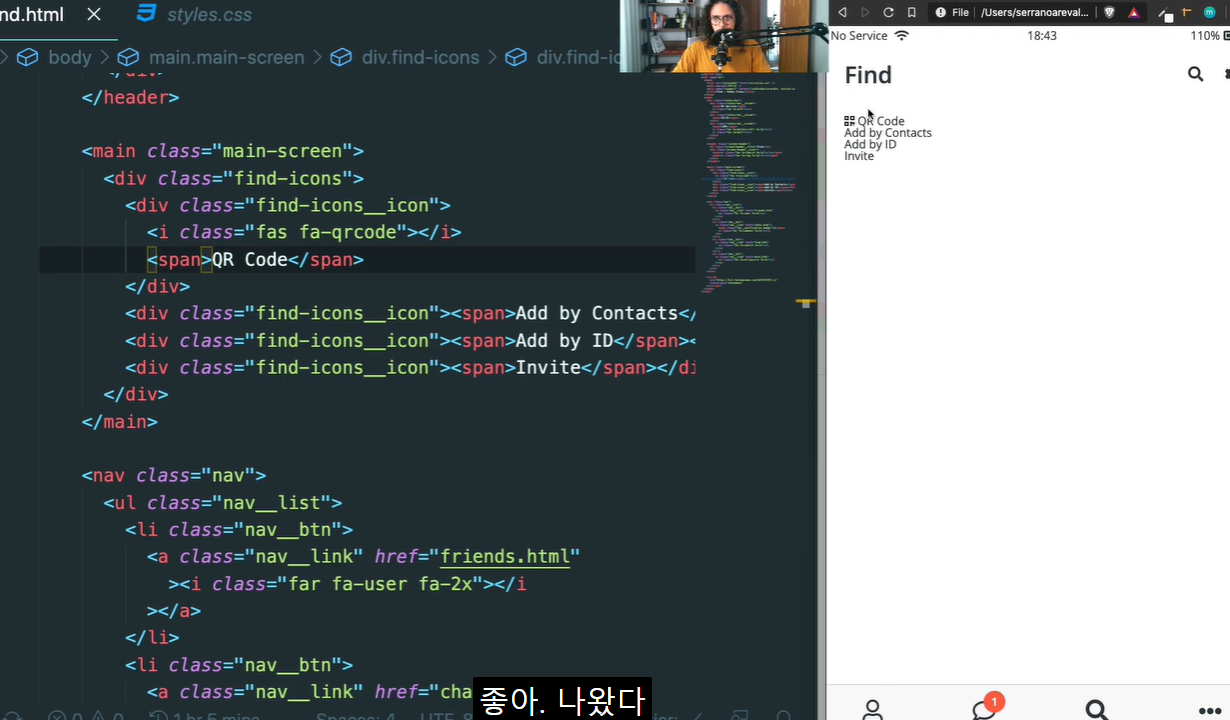
Task: Click the magnifier search icon beside Find
Action: coord(1195,74)
